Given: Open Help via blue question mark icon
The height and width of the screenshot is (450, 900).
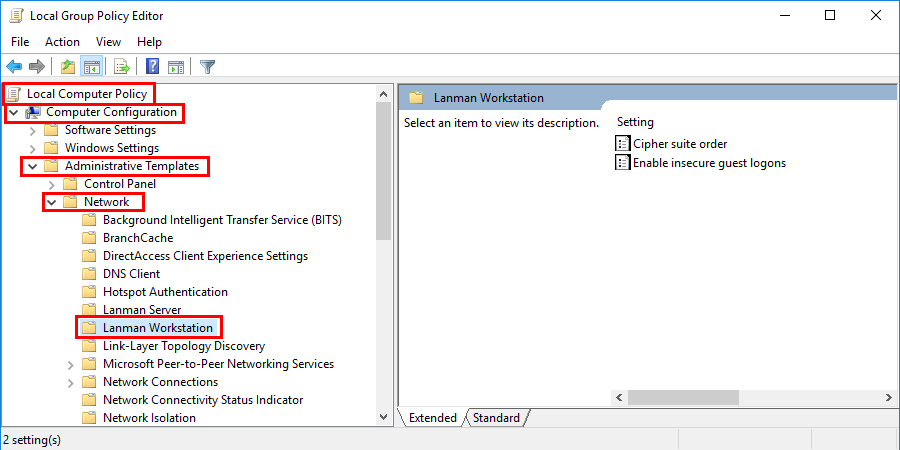Looking at the screenshot, I should pos(153,67).
